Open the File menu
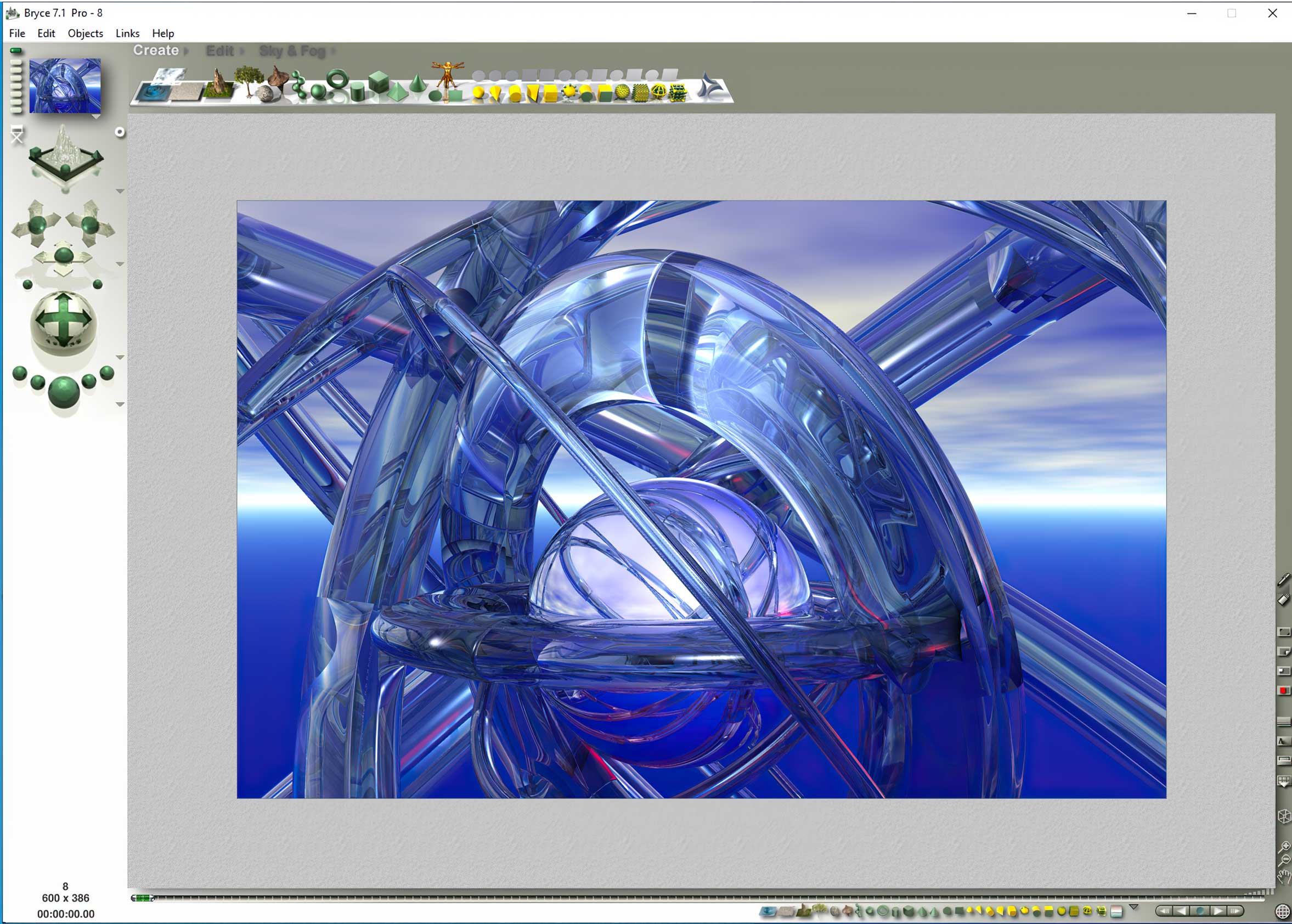 tap(17, 33)
